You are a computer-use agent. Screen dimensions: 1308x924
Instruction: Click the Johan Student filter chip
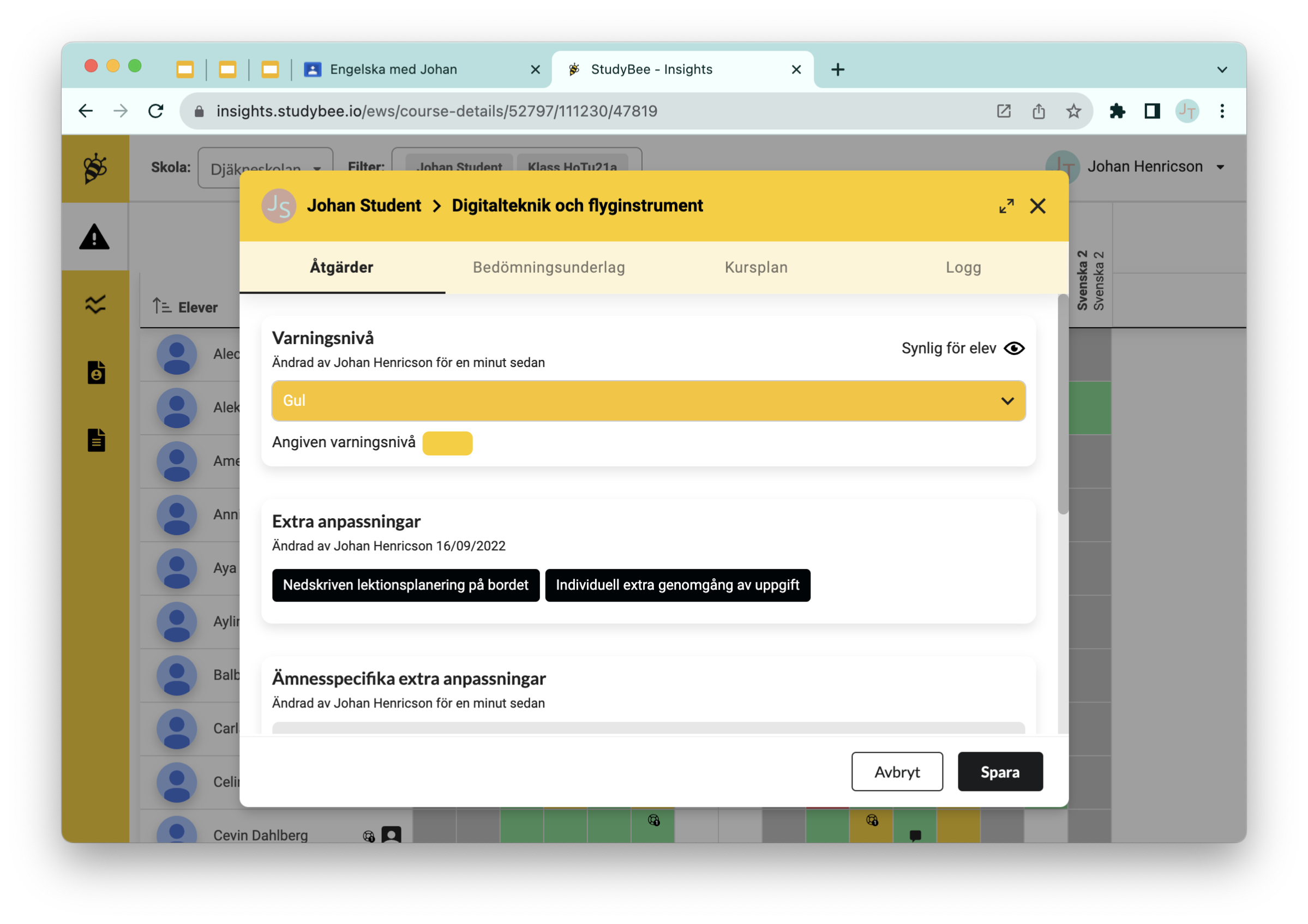pos(459,167)
